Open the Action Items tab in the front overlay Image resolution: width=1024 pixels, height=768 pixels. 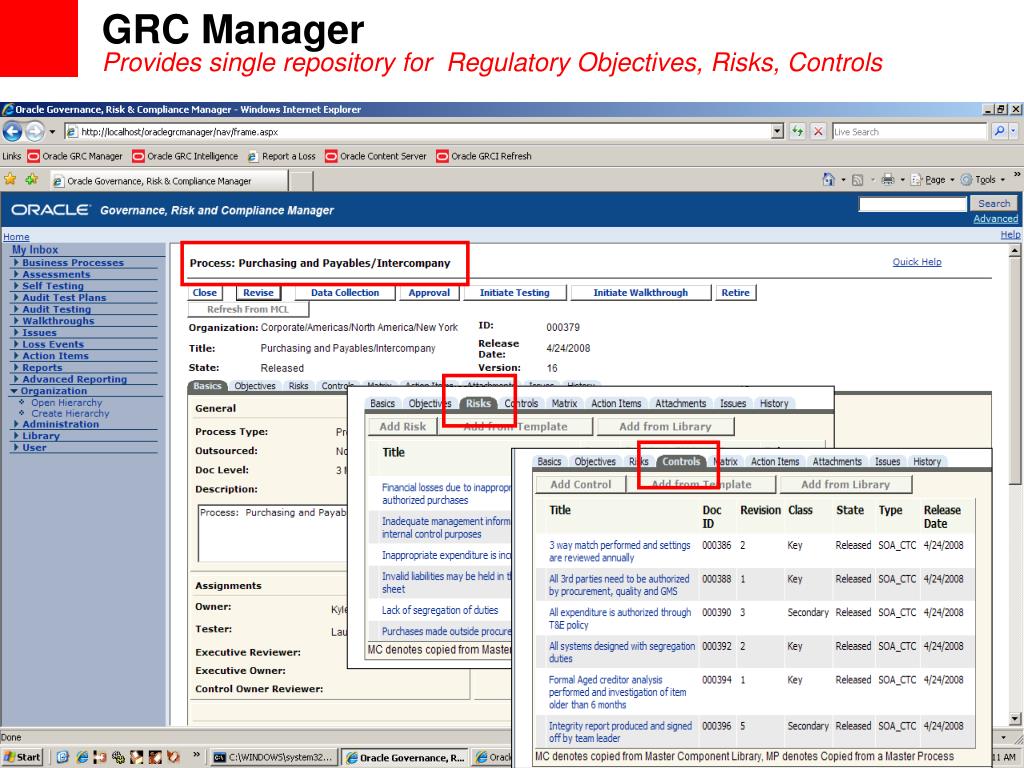coord(775,462)
